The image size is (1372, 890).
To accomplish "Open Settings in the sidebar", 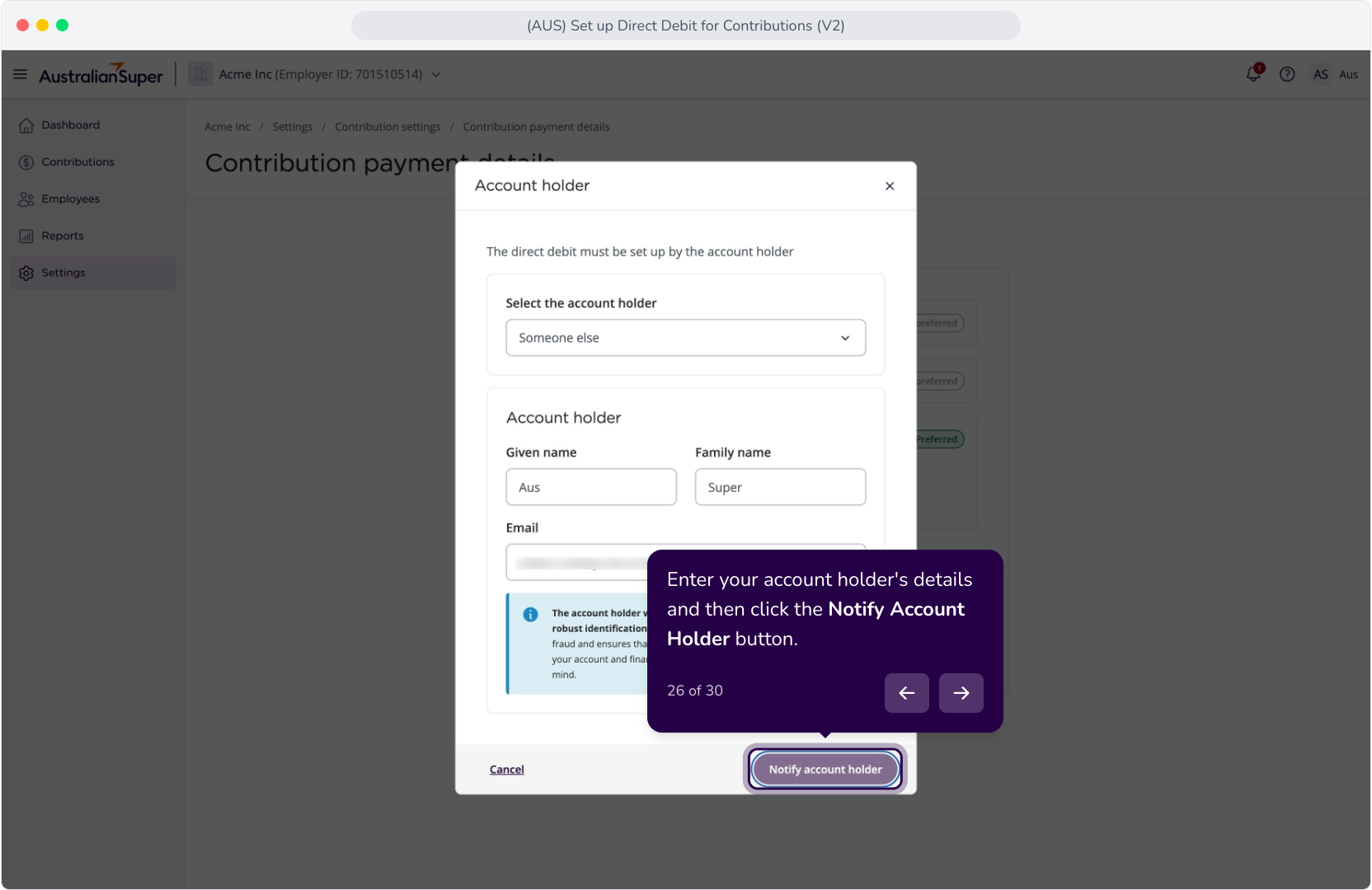I will point(93,273).
